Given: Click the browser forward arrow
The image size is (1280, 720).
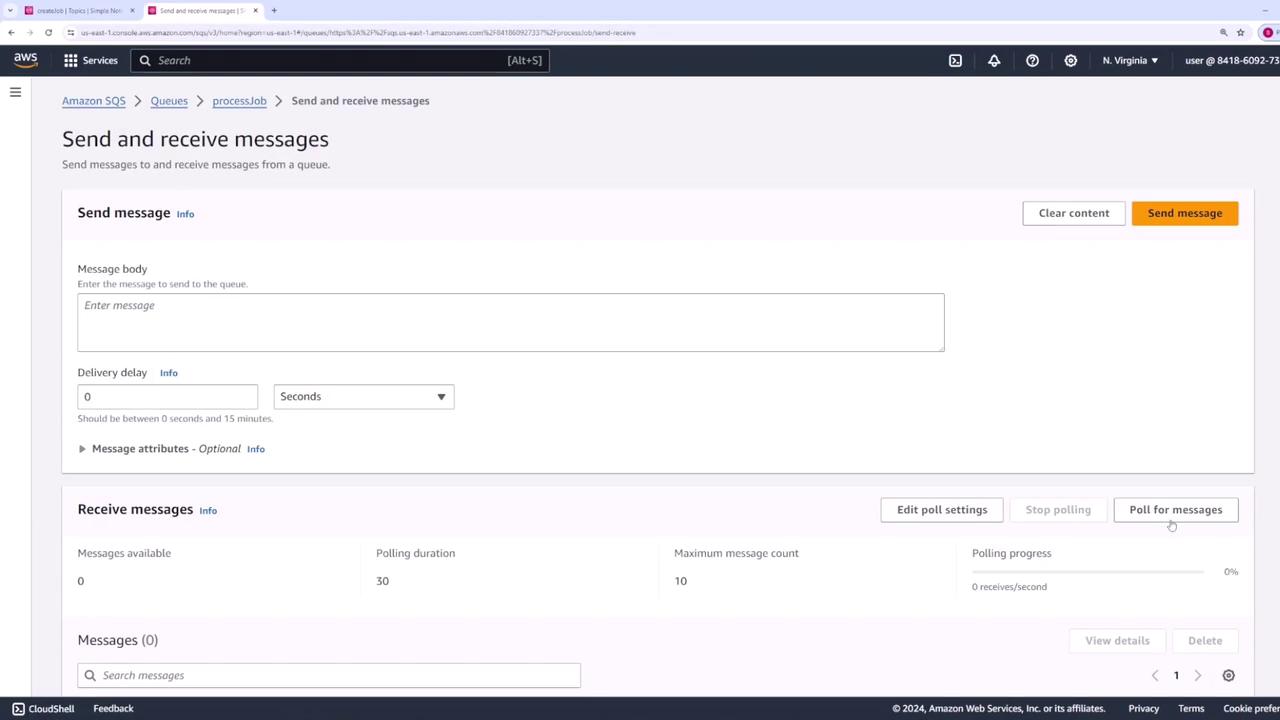Looking at the screenshot, I should [30, 32].
